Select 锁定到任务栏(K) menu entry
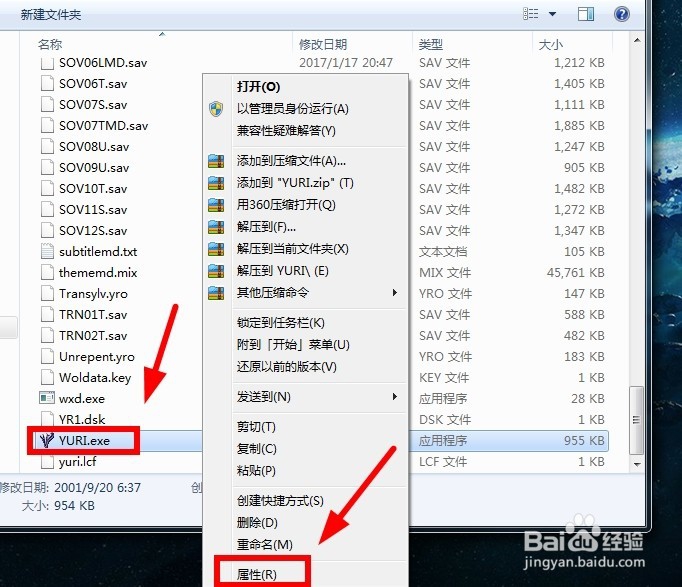The width and height of the screenshot is (682, 587). pos(281,323)
